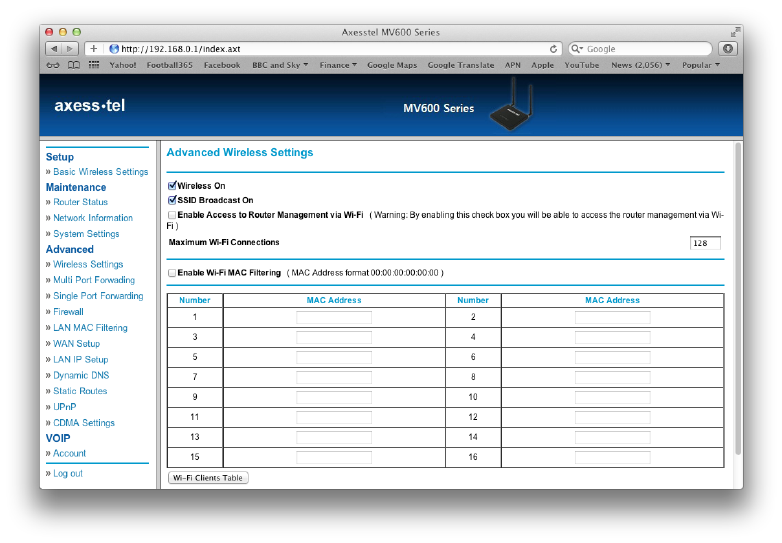Viewport: 782px width, 543px height.
Task: Click the axess-tel logo
Action: click(x=90, y=105)
